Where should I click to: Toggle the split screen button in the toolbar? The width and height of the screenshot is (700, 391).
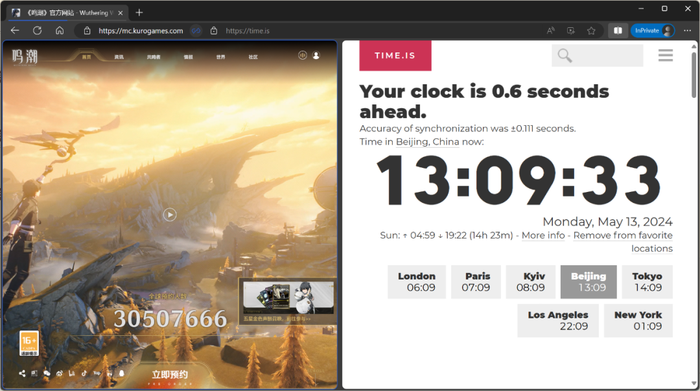pyautogui.click(x=618, y=31)
